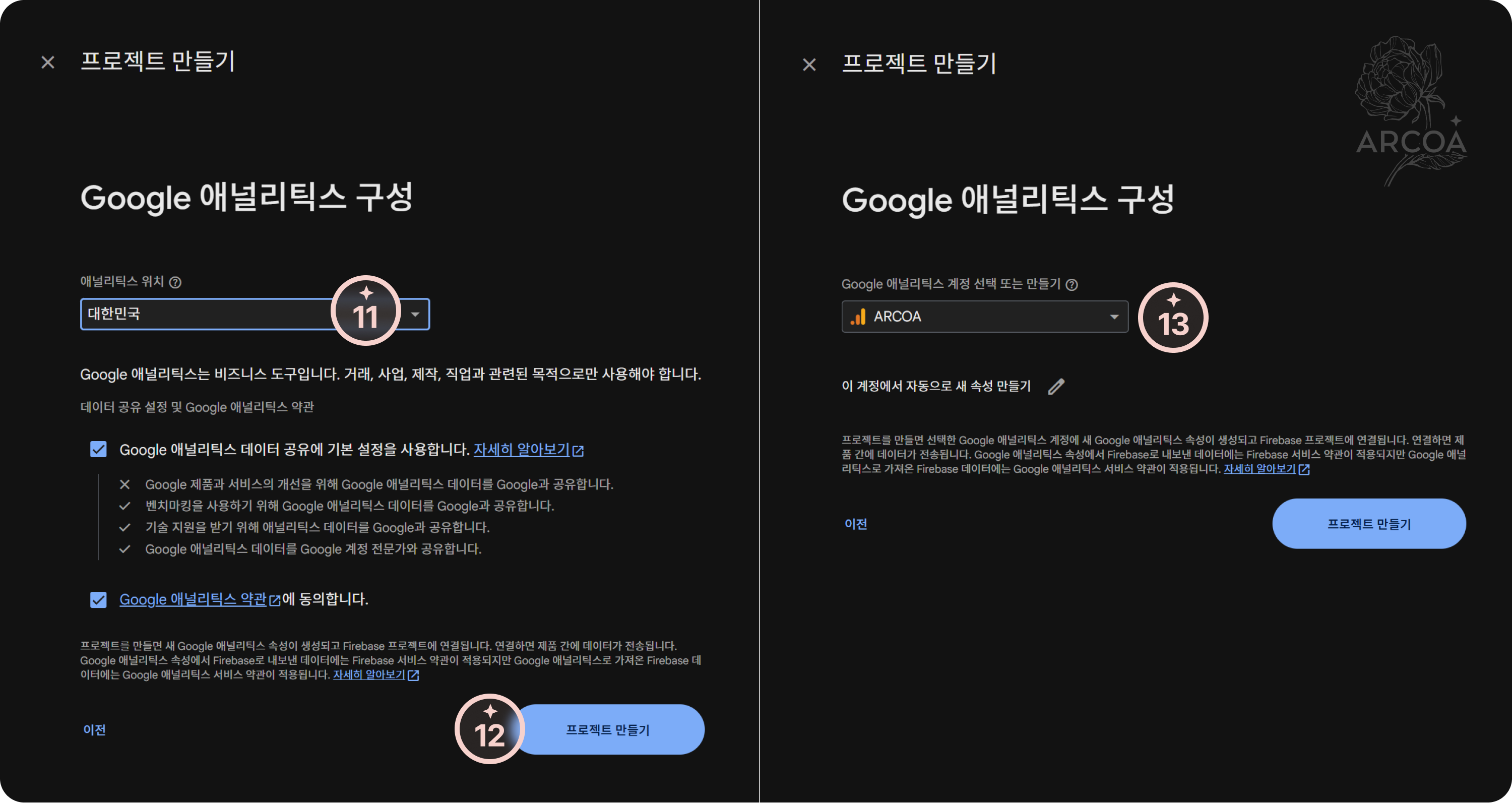The width and height of the screenshot is (1512, 803).
Task: Open the 대한민국 location dropdown arrow
Action: [415, 314]
